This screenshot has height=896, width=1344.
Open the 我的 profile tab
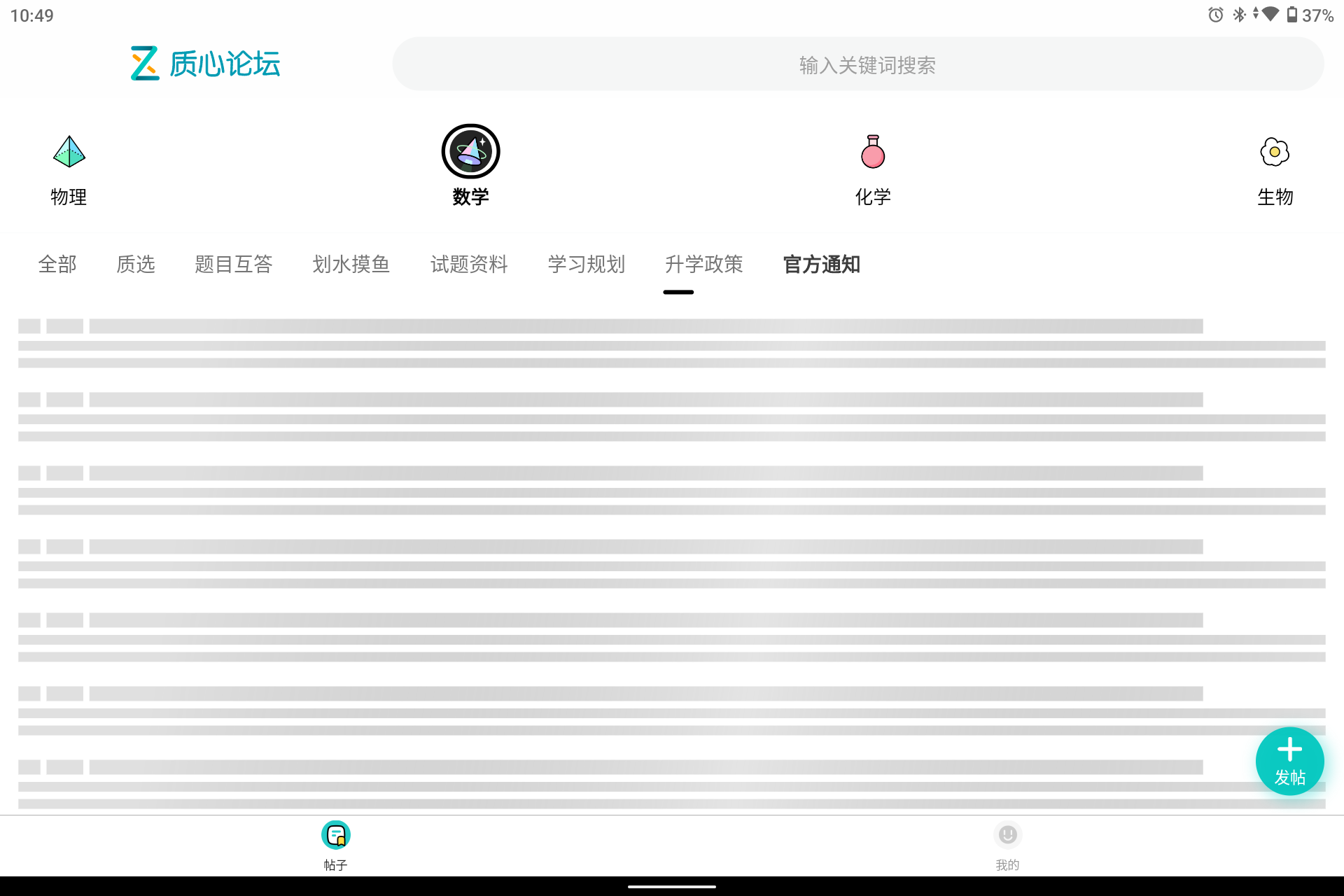pos(1007,846)
